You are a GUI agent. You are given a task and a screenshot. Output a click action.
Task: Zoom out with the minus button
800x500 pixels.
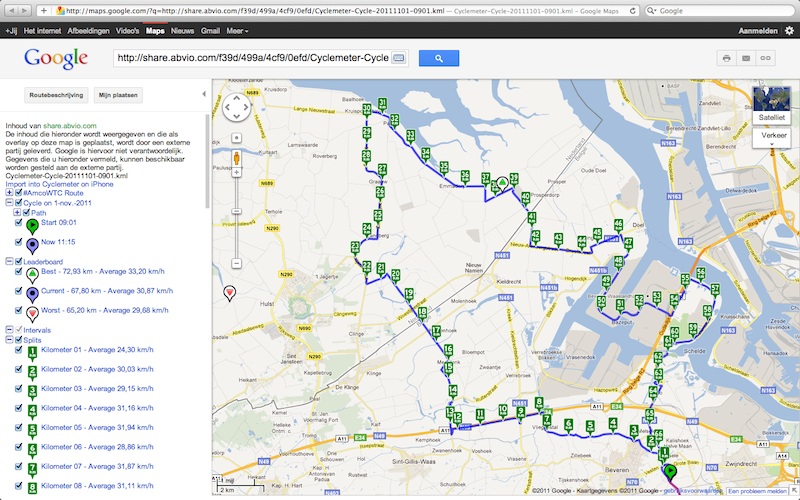pos(236,263)
